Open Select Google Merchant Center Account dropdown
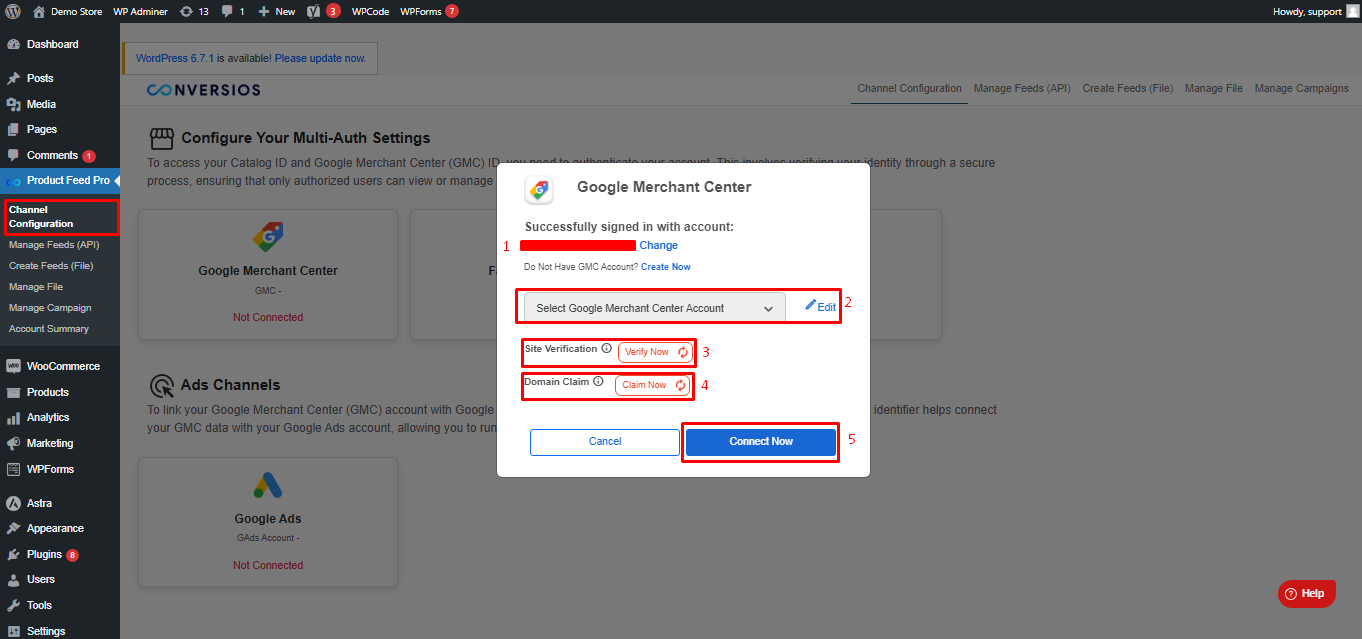This screenshot has width=1362, height=639. click(655, 308)
